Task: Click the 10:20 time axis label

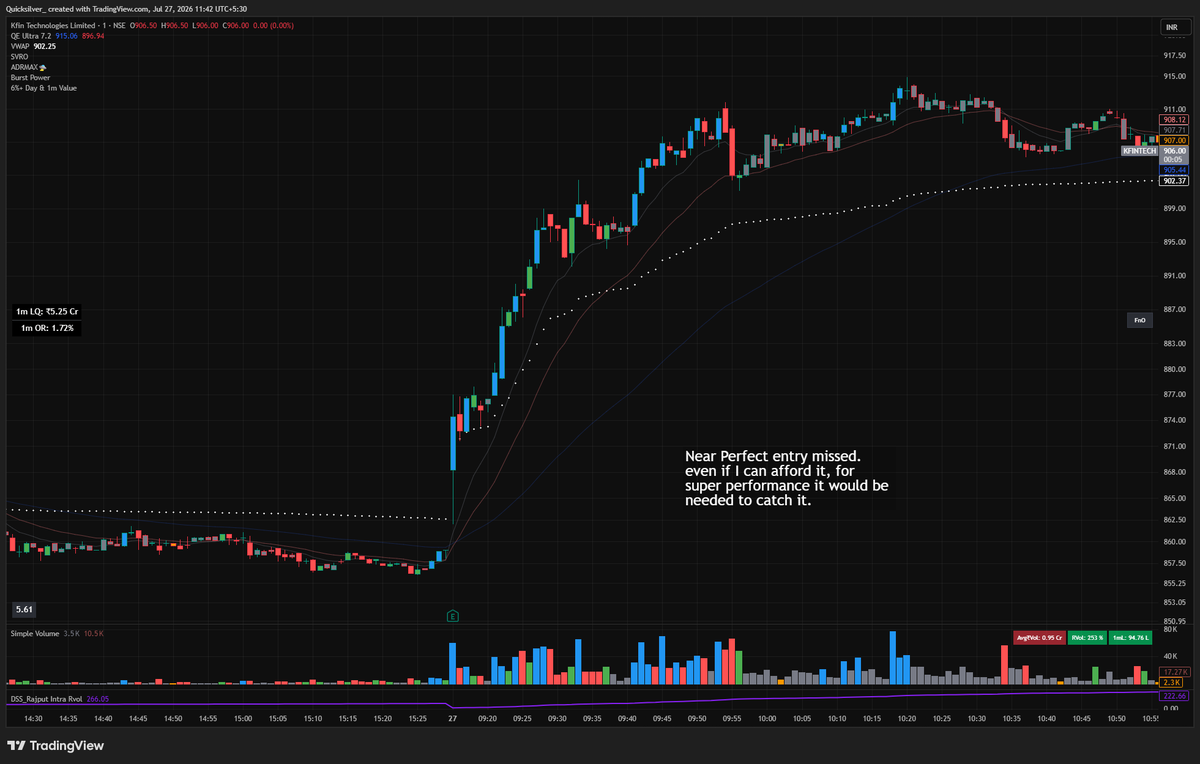Action: [x=907, y=718]
